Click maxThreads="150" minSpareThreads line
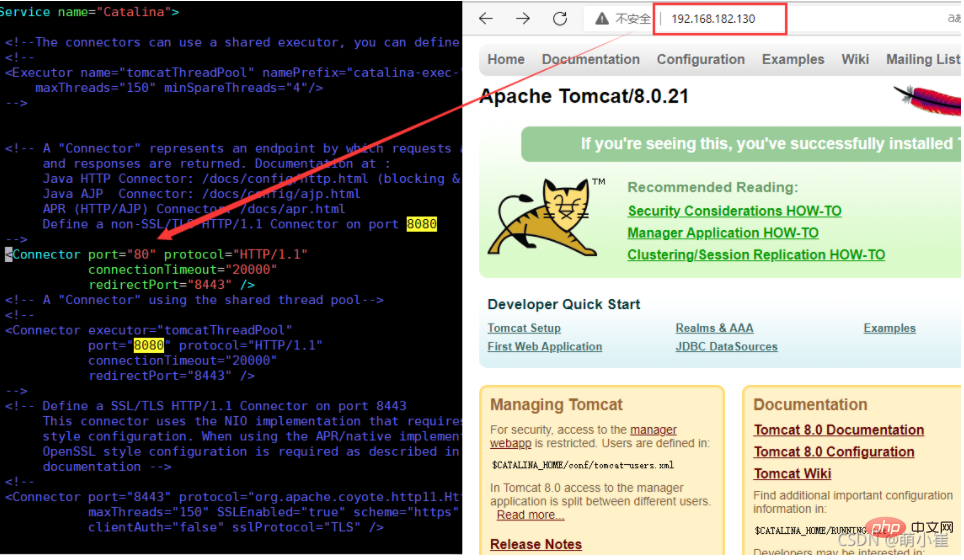 click(179, 88)
